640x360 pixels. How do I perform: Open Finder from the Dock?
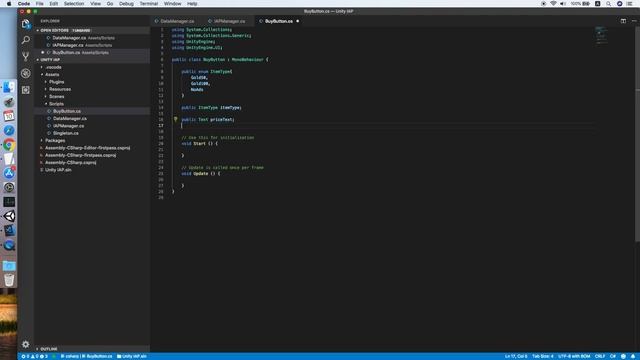[9, 87]
